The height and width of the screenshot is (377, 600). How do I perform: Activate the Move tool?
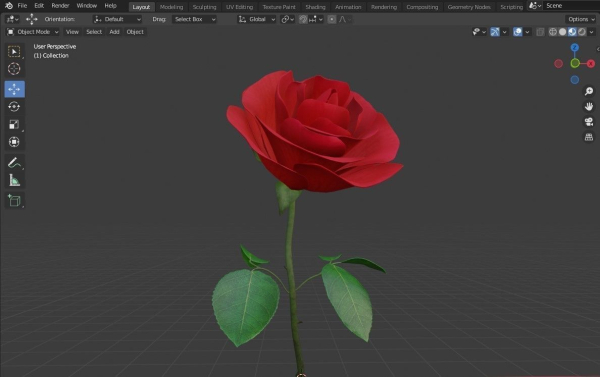pos(14,89)
